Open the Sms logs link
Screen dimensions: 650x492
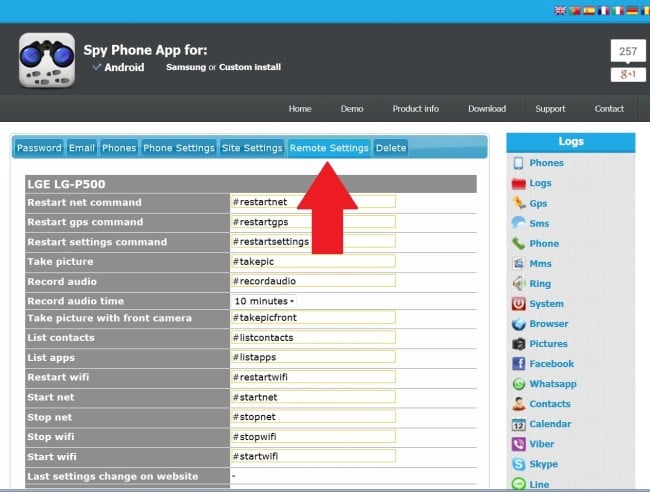(539, 223)
